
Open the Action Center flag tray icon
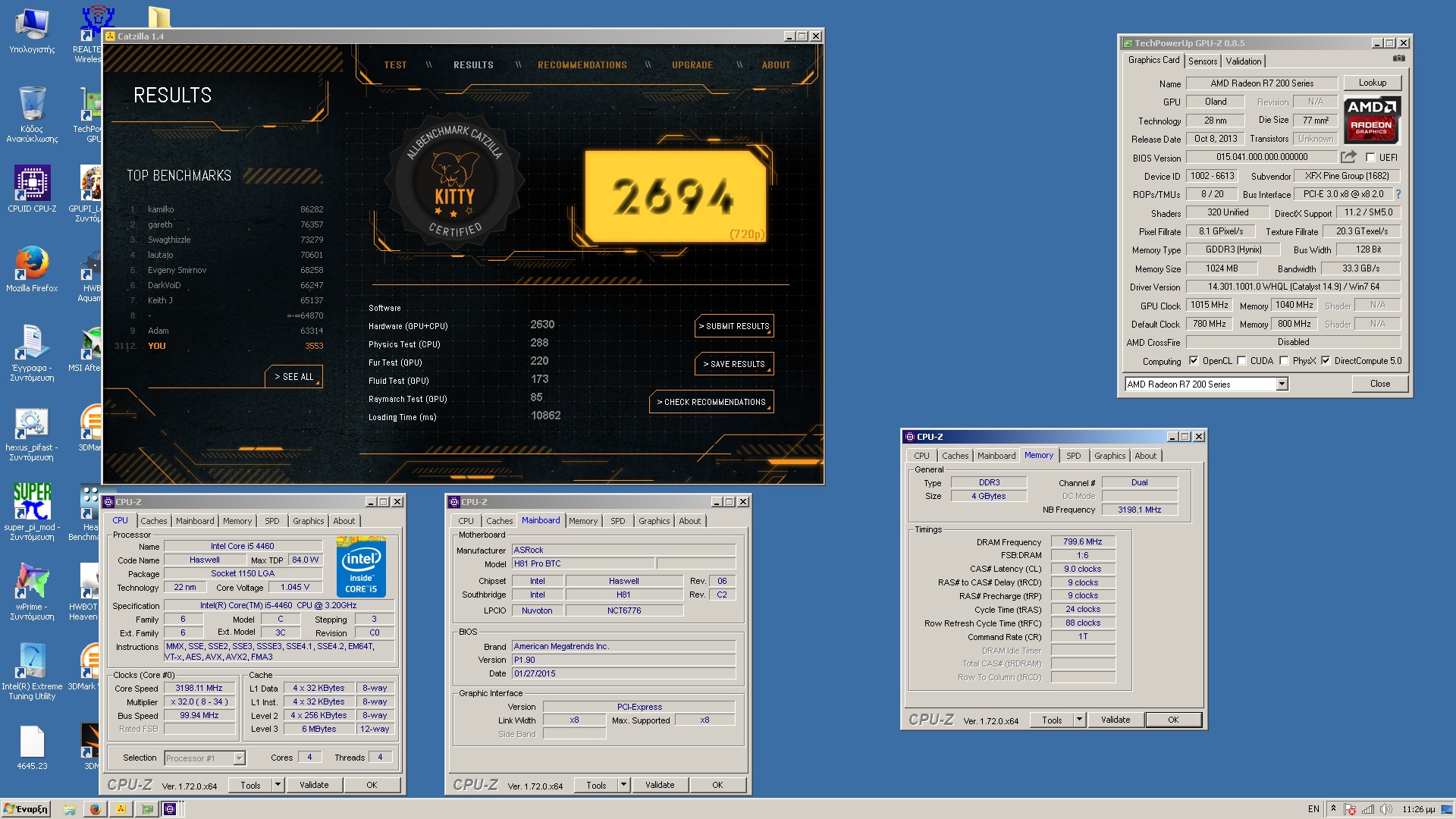click(x=1350, y=809)
